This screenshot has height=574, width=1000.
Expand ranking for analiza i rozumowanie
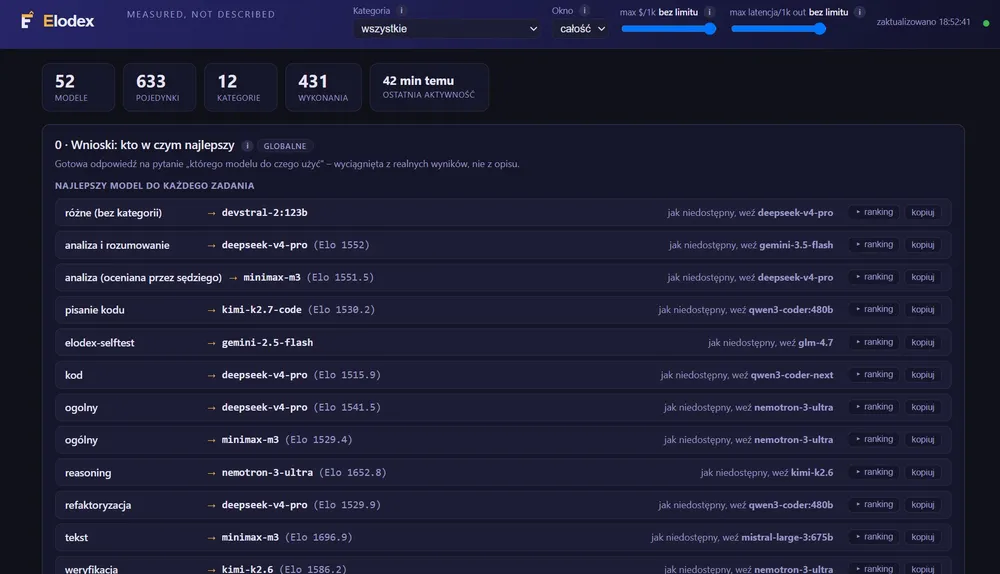(874, 245)
